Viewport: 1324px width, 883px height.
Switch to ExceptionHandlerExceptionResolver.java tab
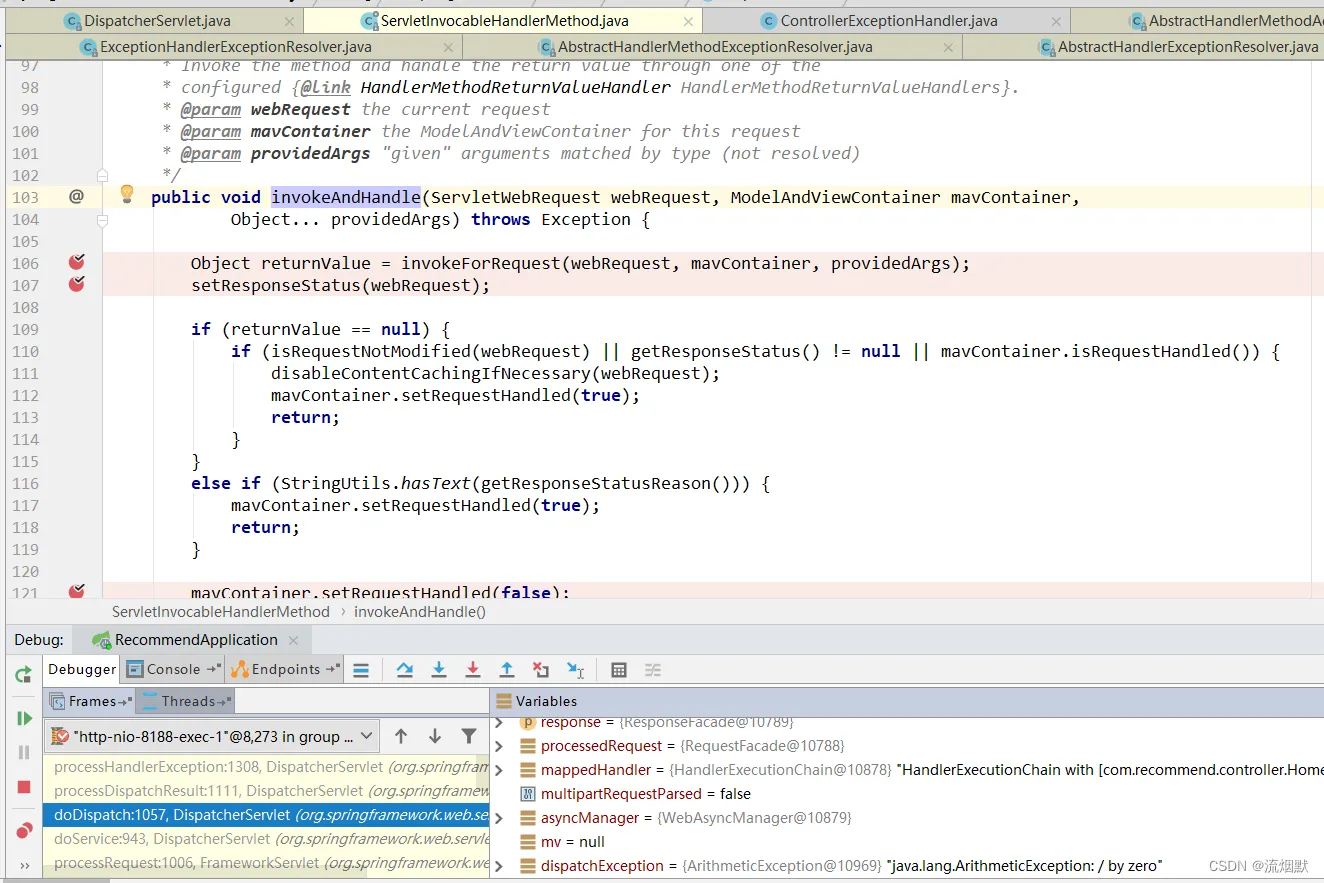[x=235, y=46]
